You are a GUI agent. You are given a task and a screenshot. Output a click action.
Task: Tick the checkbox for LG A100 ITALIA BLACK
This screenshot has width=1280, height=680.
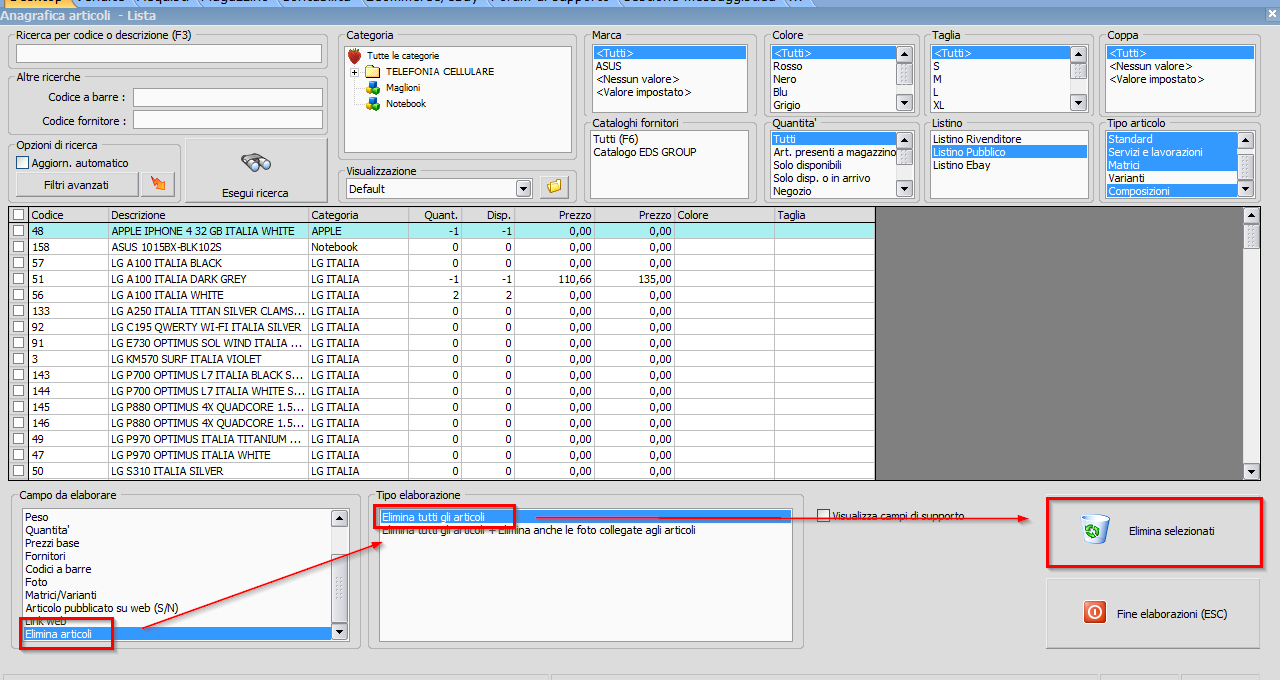tap(18, 263)
